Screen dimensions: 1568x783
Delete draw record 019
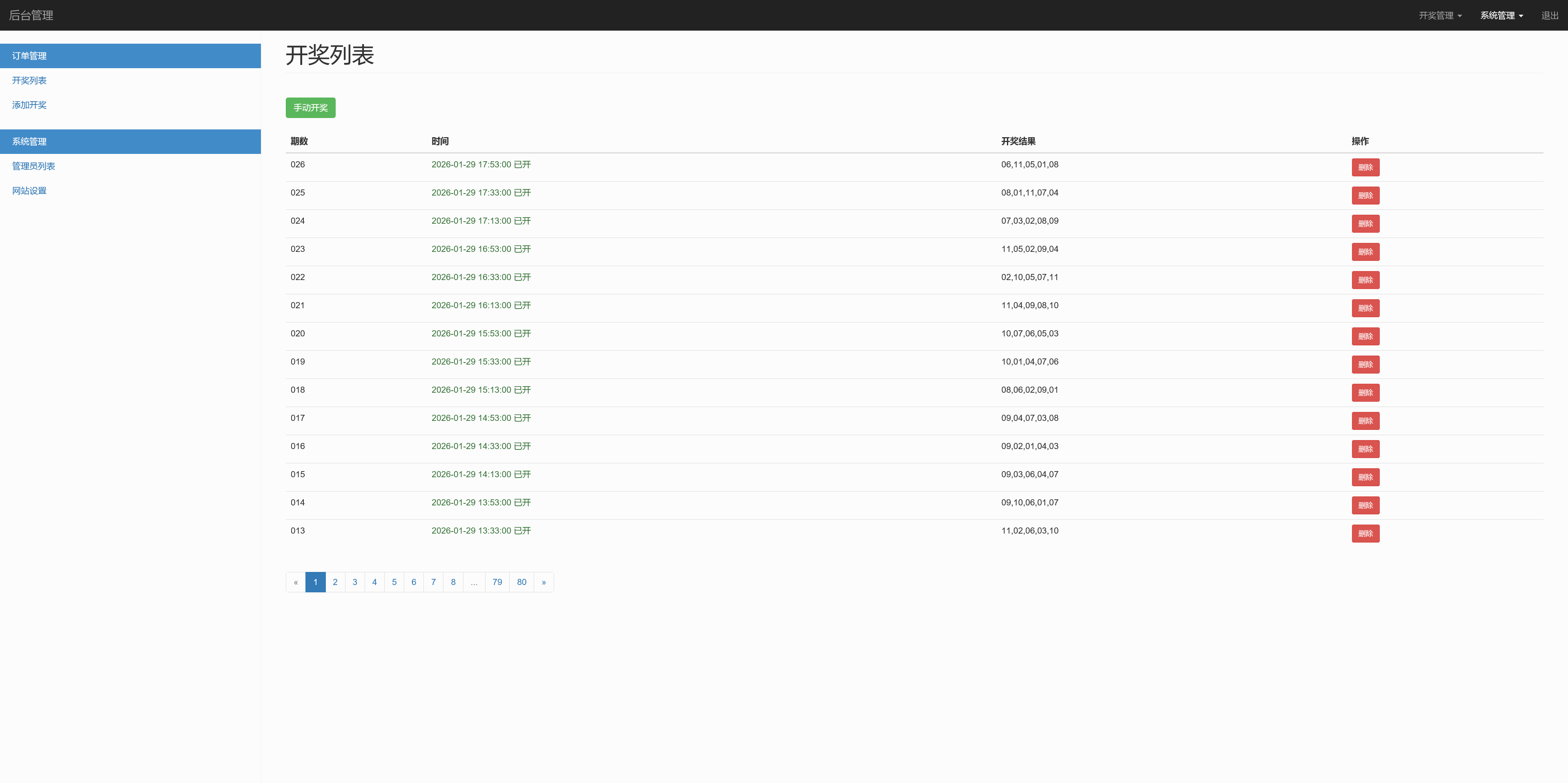pyautogui.click(x=1365, y=365)
